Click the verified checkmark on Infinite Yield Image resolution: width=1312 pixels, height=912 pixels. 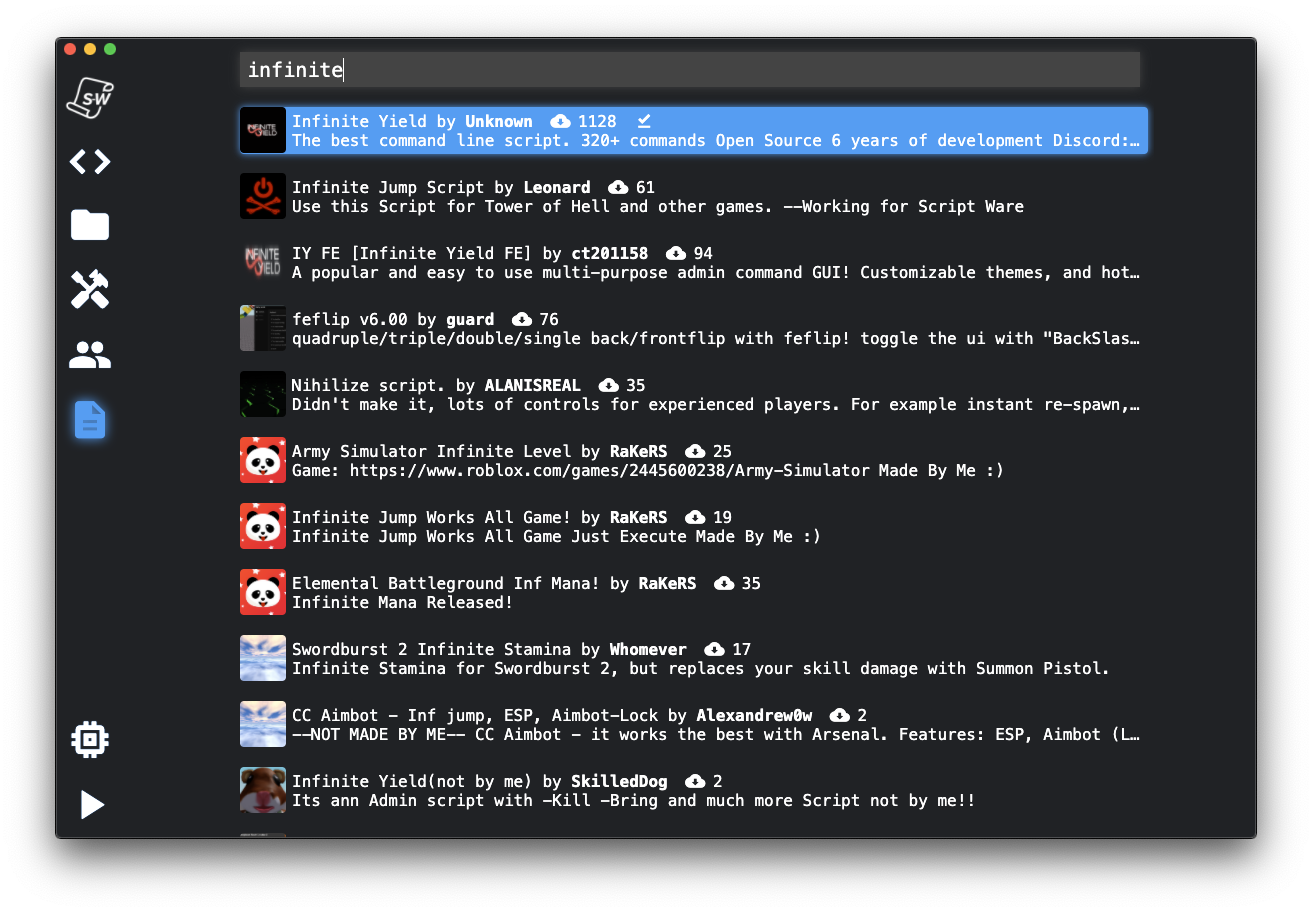[x=644, y=121]
